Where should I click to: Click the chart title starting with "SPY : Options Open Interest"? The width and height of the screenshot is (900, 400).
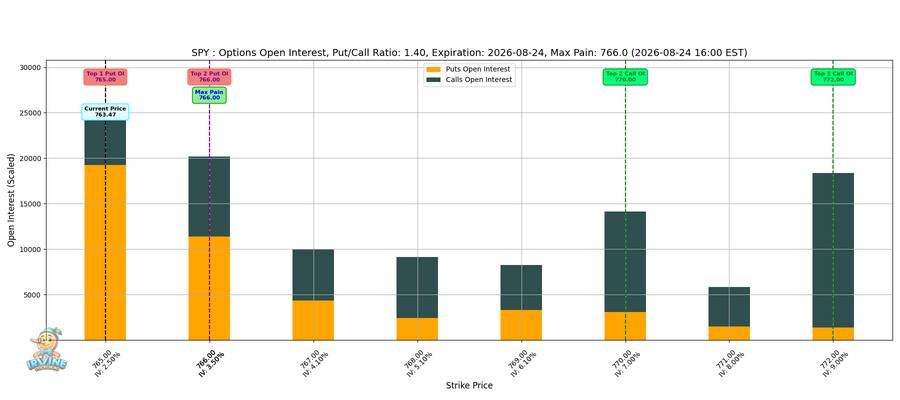[x=469, y=53]
